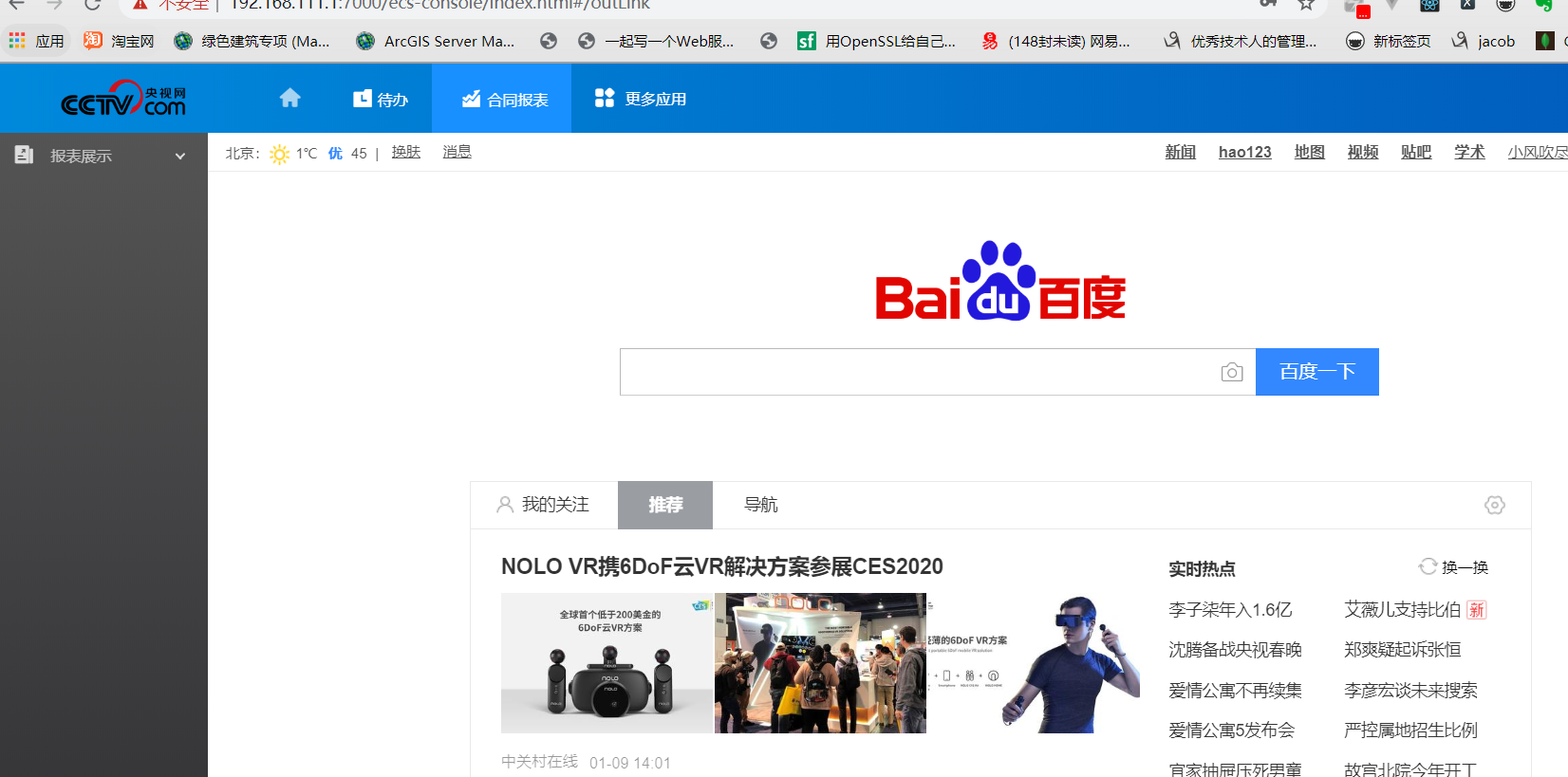The width and height of the screenshot is (1568, 777).
Task: Click the camera image-search icon
Action: click(1232, 372)
